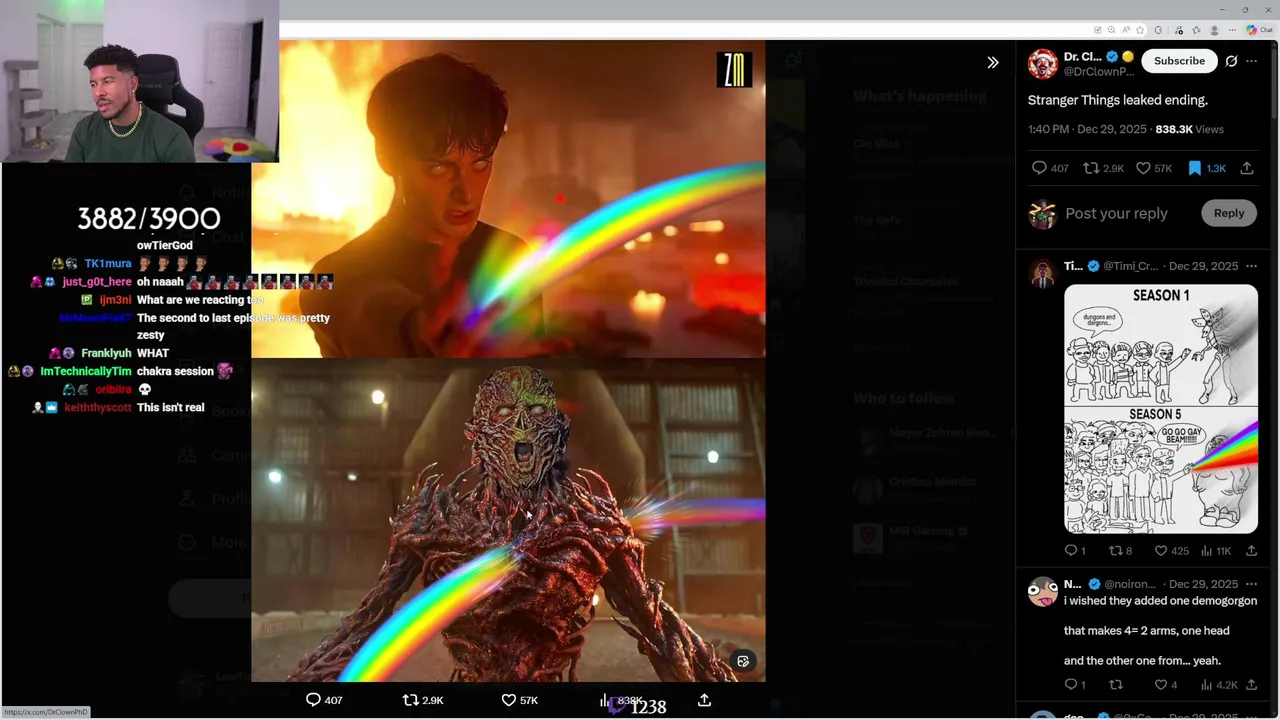The height and width of the screenshot is (720, 1280).
Task: Click Read aloud icon in address bar
Action: pos(1126,30)
